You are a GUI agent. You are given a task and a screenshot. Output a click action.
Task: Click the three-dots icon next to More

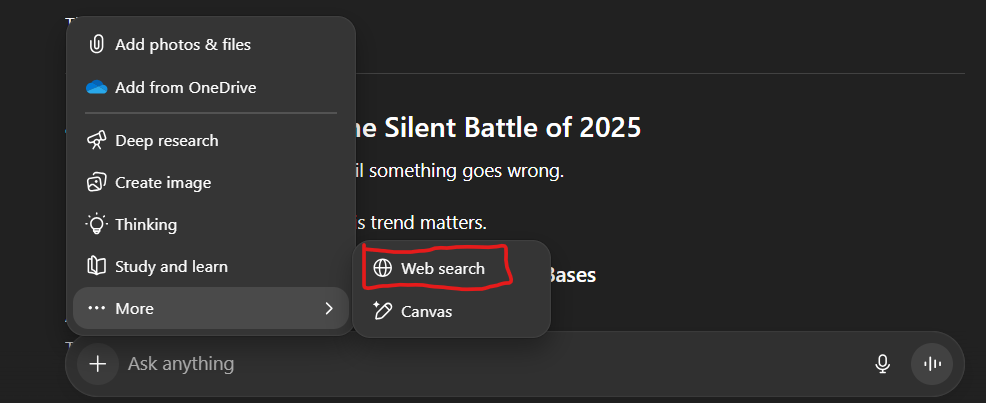pyautogui.click(x=97, y=308)
